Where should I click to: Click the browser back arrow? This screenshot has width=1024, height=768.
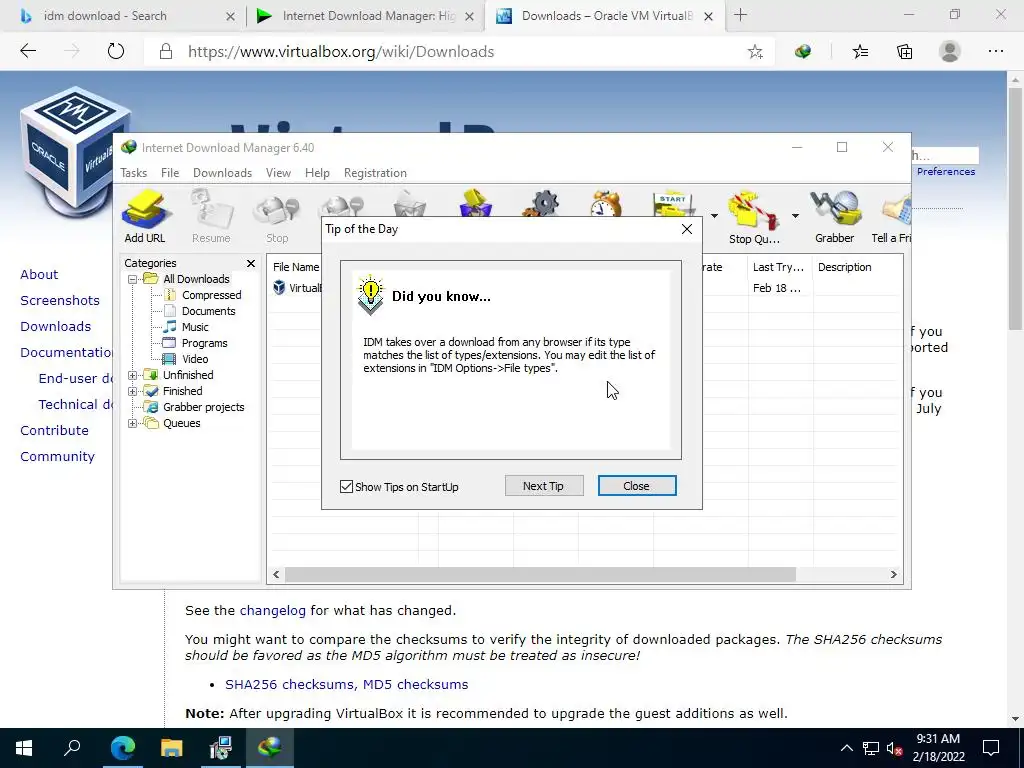28,51
